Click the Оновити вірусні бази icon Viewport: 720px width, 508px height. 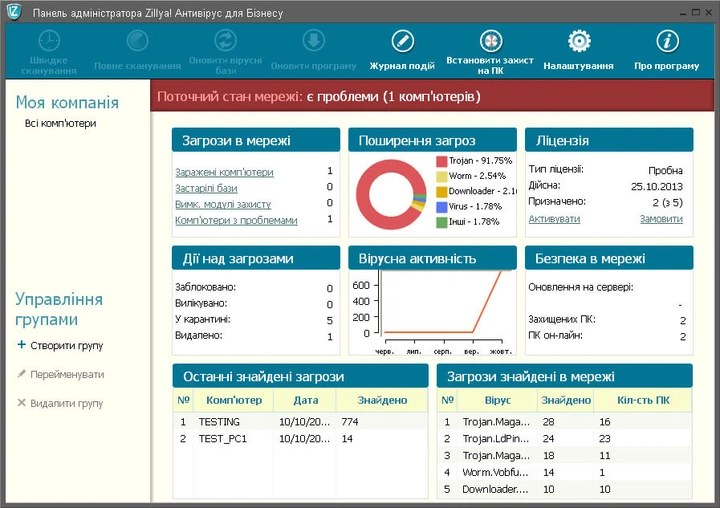pyautogui.click(x=226, y=42)
